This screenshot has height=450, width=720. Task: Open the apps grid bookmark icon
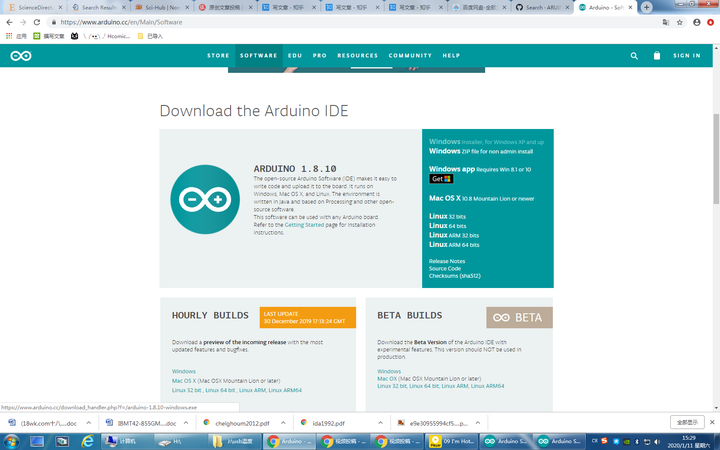click(x=9, y=36)
